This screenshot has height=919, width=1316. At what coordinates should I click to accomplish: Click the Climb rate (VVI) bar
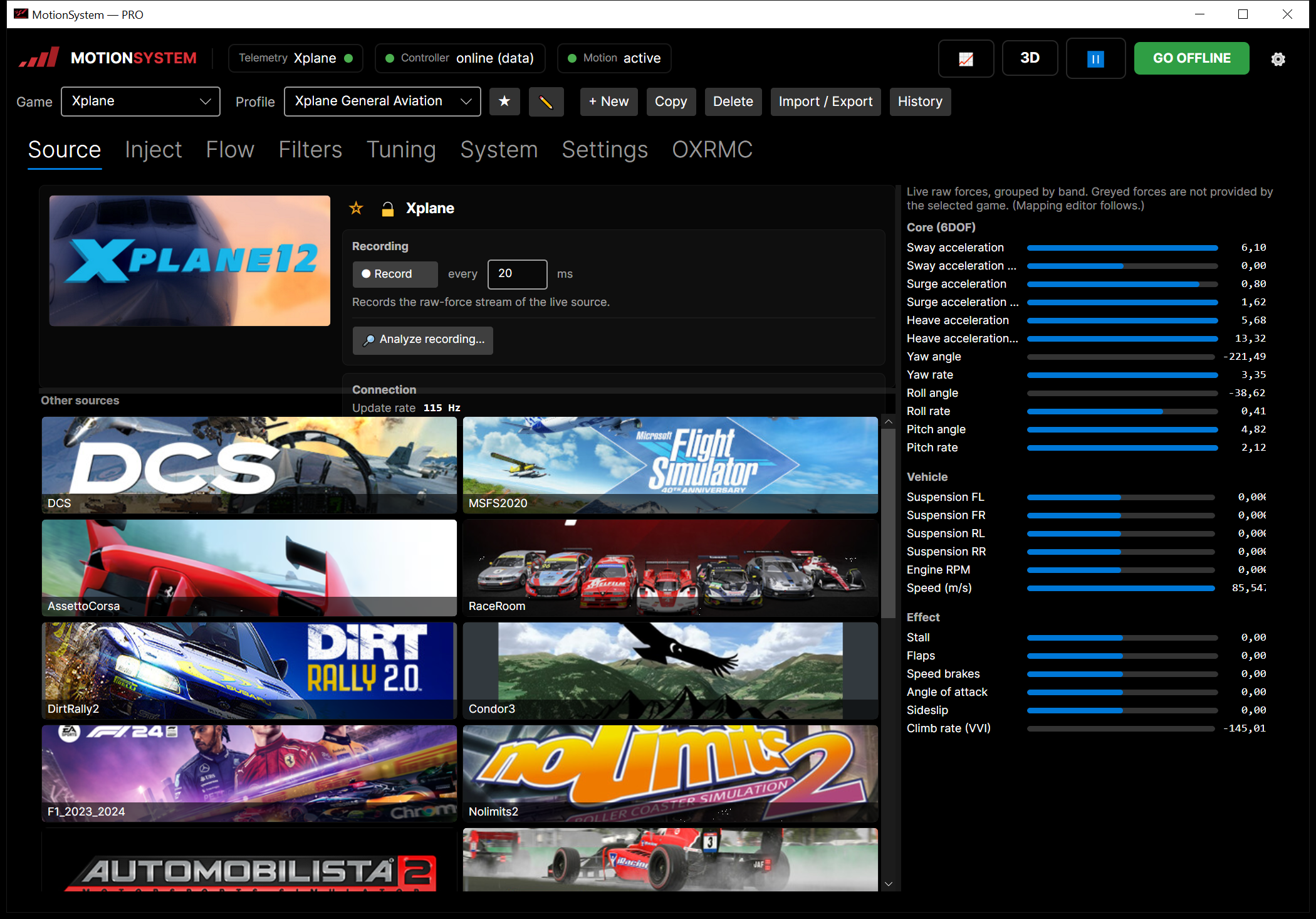pyautogui.click(x=1121, y=729)
